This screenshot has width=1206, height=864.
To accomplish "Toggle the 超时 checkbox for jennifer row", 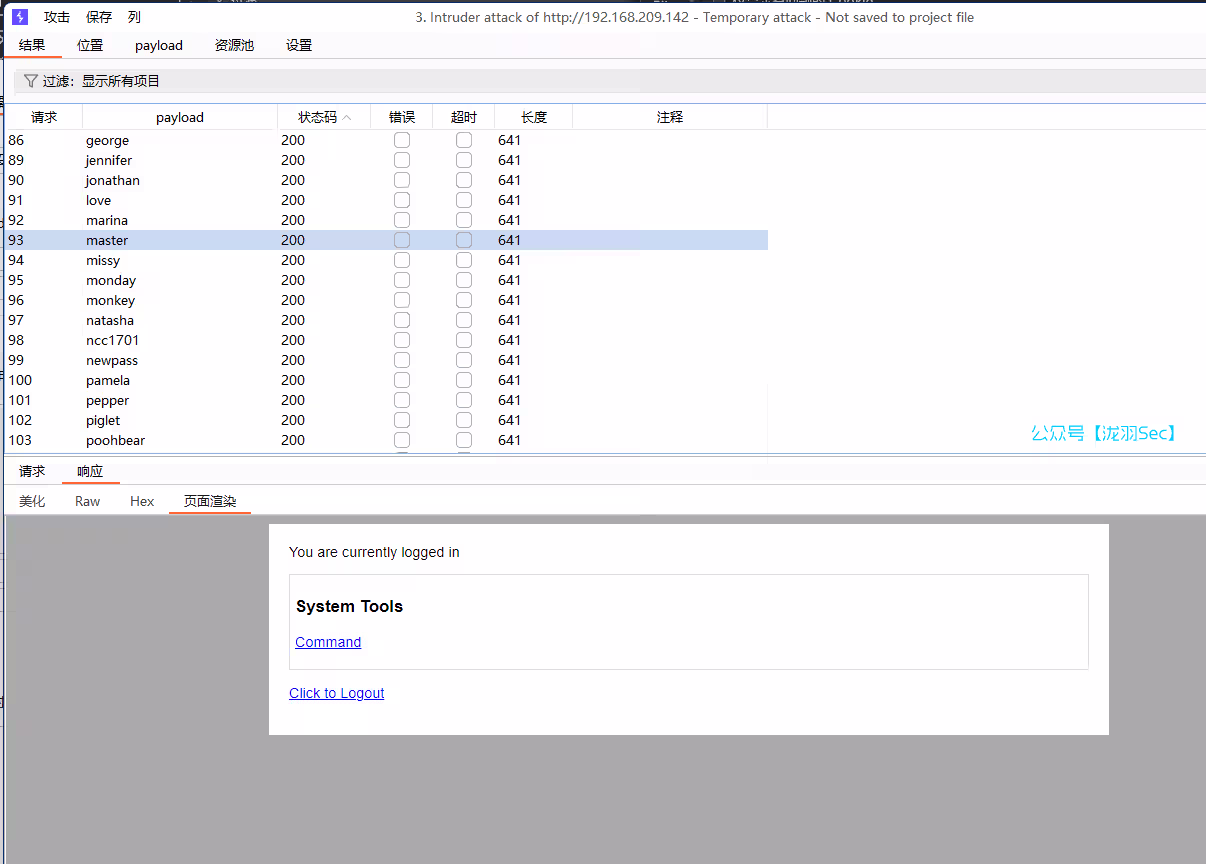I will 464,160.
